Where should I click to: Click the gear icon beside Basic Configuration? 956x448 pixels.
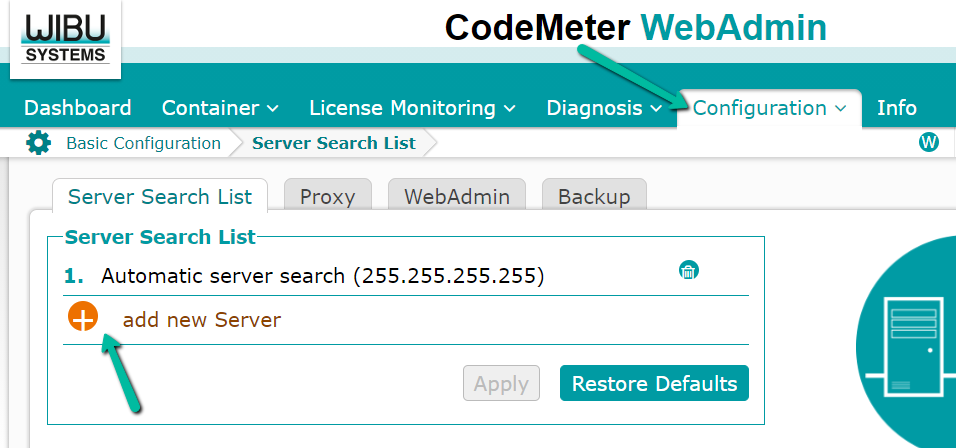38,143
